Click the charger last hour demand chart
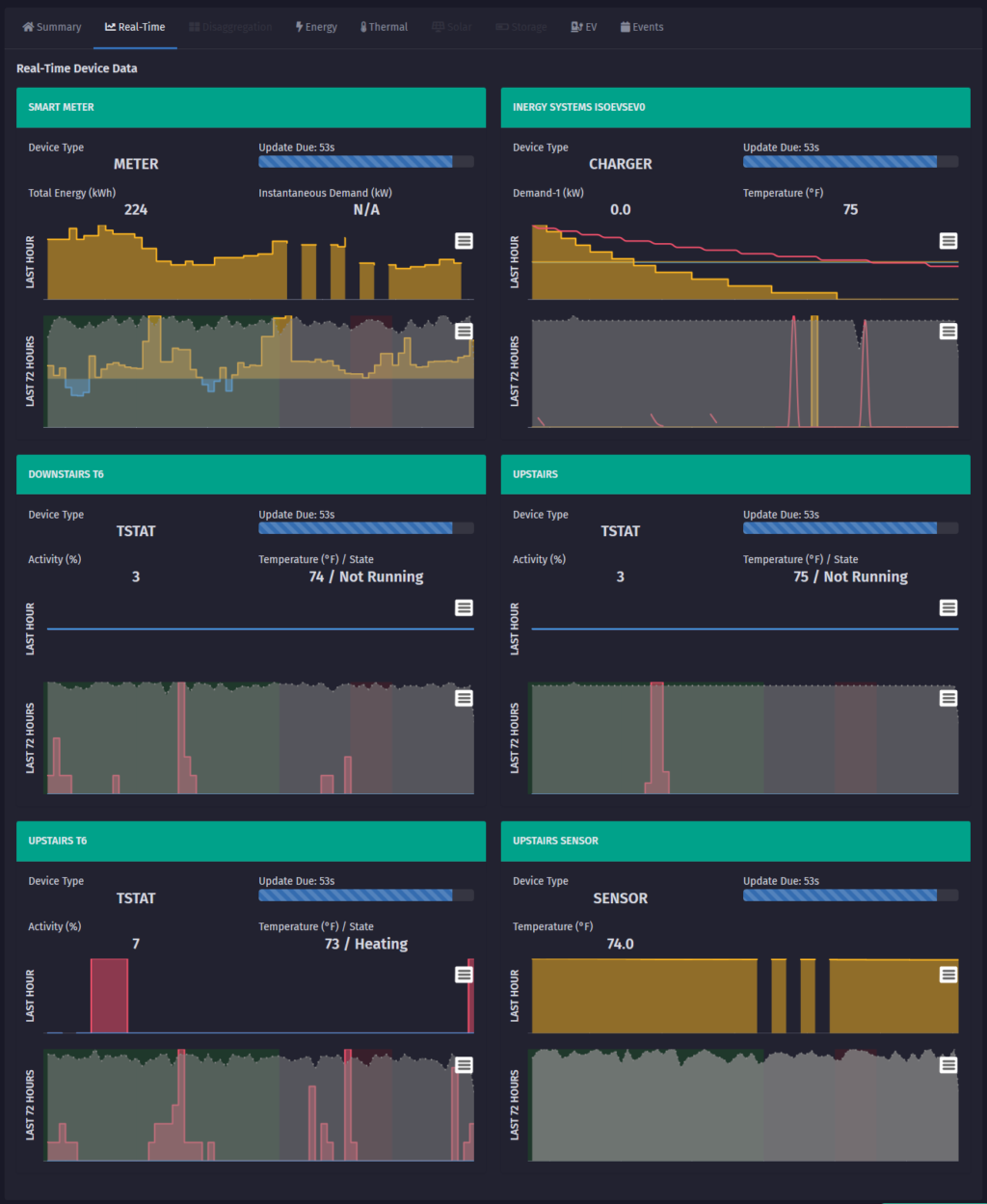This screenshot has width=987, height=1204. 745,262
